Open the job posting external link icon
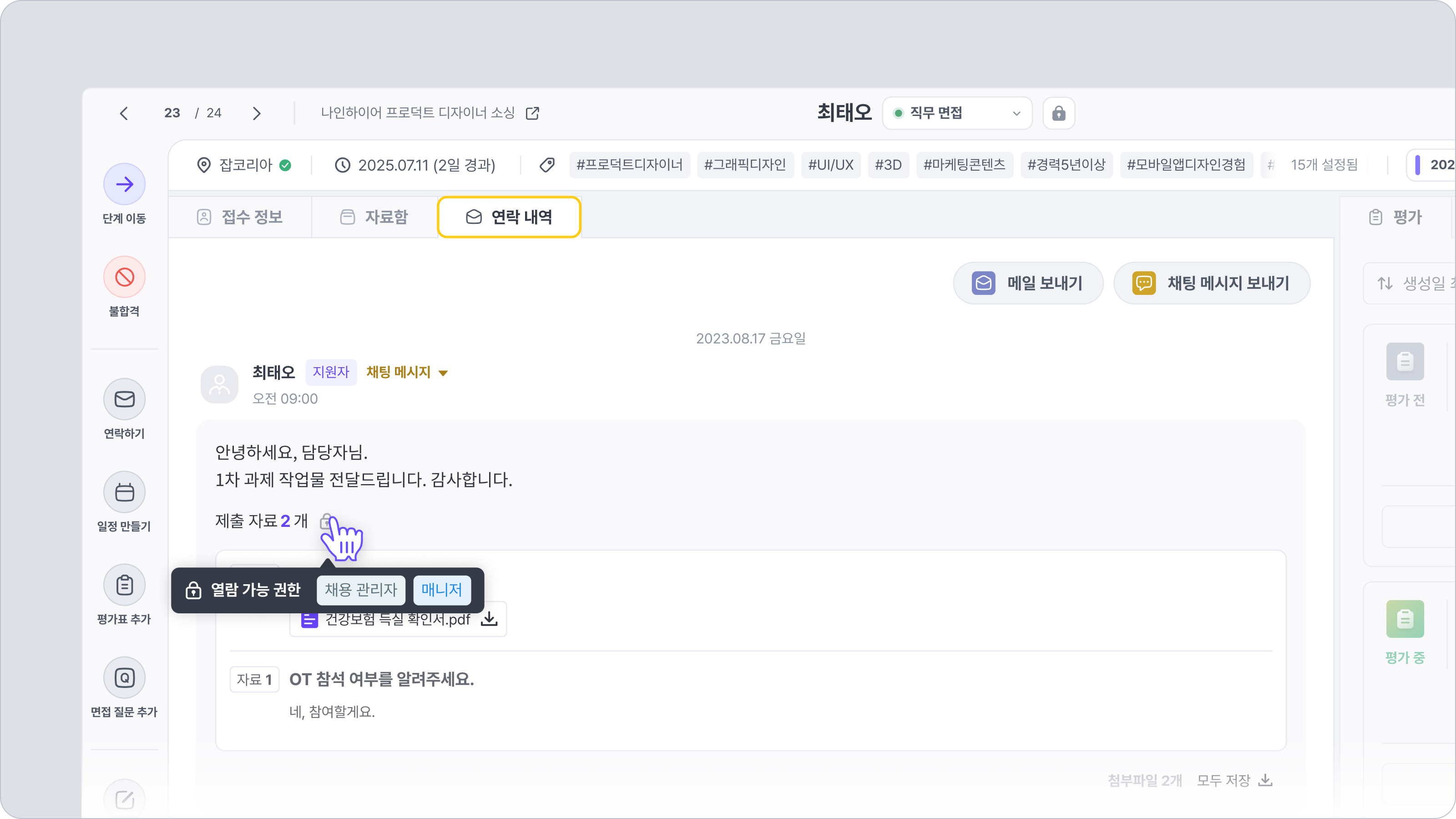 pos(532,113)
